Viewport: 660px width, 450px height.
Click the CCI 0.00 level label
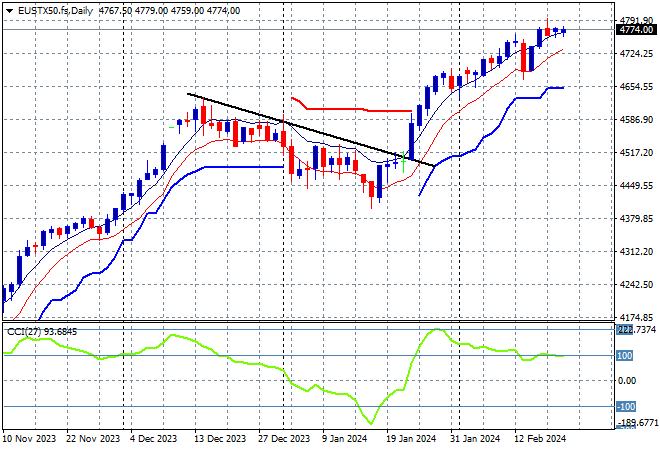coord(627,381)
